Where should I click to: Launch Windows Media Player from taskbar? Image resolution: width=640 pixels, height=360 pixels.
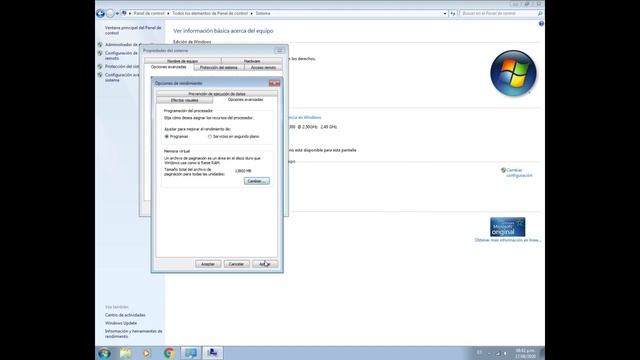click(x=147, y=353)
